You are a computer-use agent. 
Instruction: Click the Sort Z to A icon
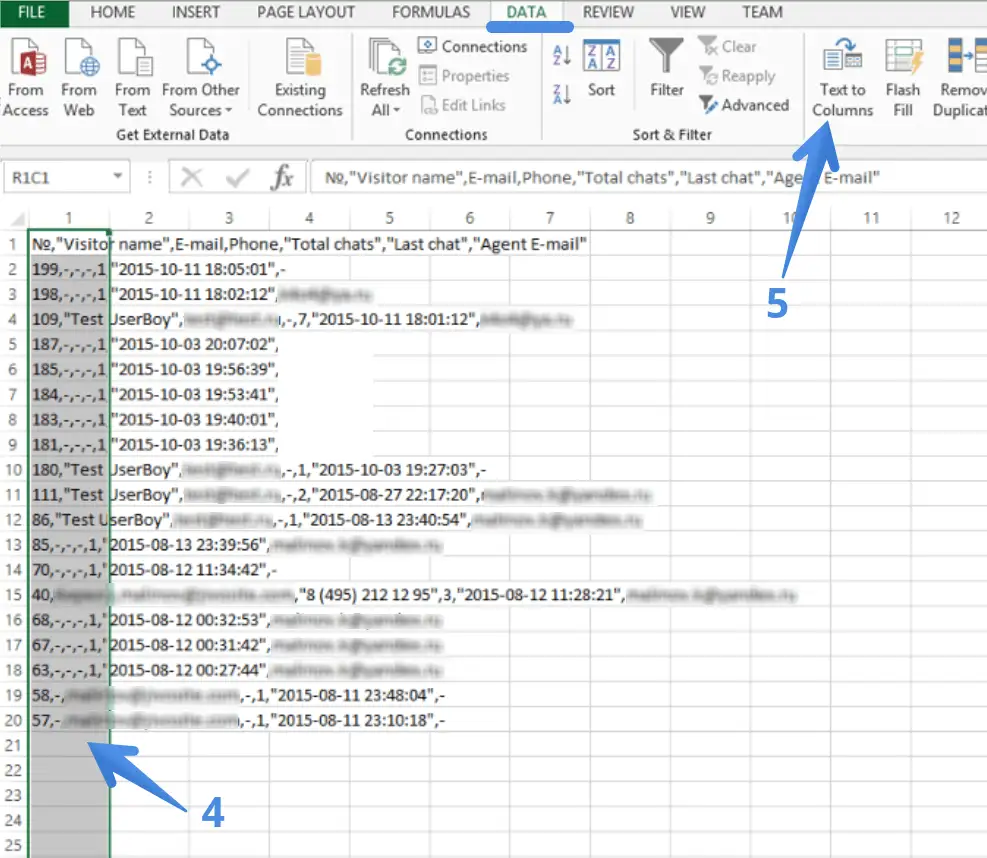point(561,94)
